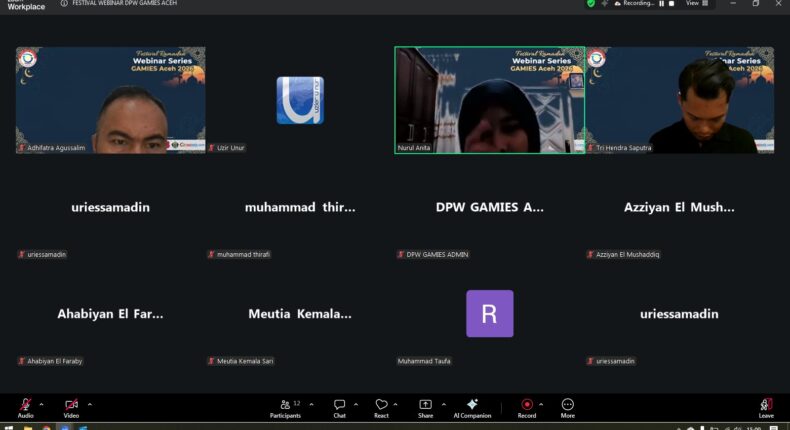
Task: Expand share options arrow beside Share
Action: click(x=444, y=404)
